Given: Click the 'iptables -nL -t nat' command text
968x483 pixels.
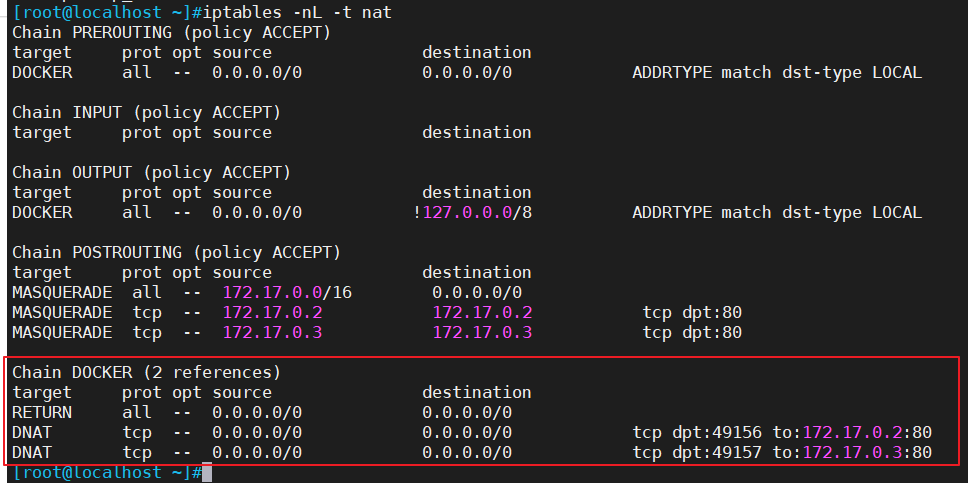Looking at the screenshot, I should (x=297, y=12).
